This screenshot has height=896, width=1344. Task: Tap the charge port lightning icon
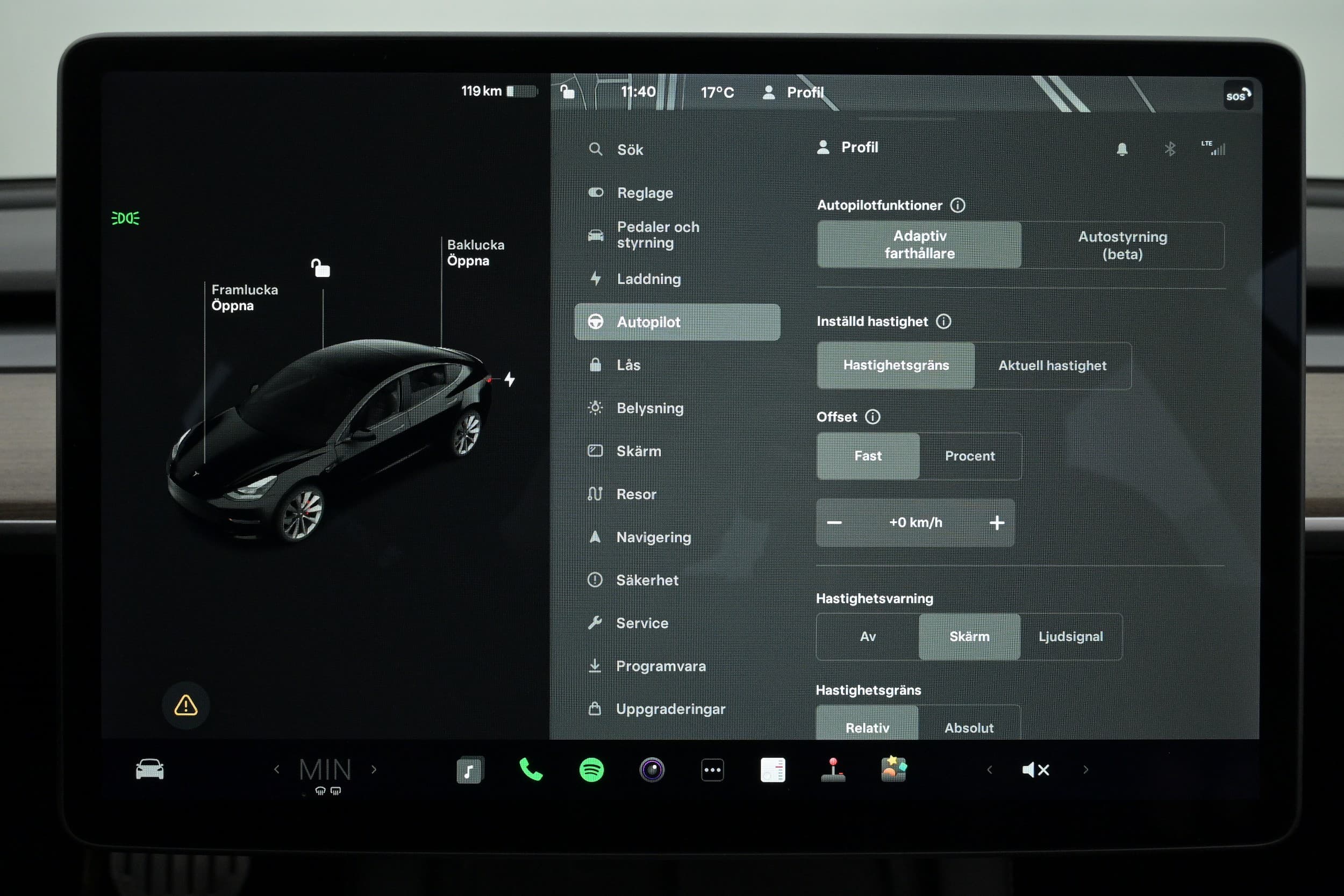[x=510, y=379]
